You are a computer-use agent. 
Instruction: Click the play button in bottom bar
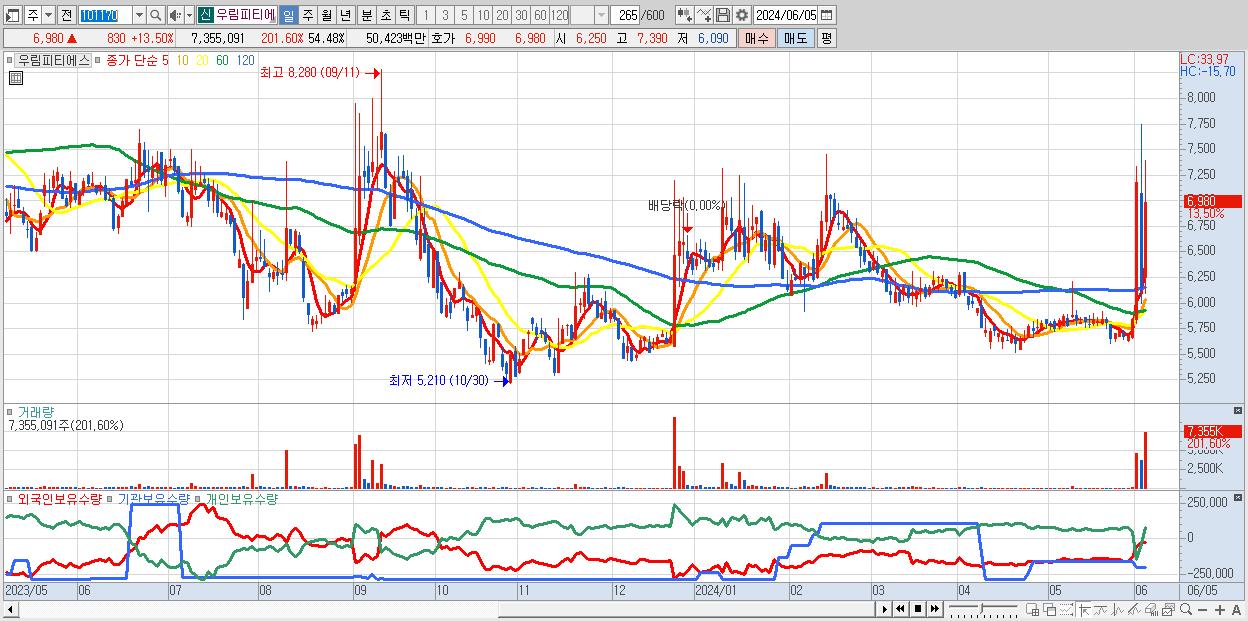(x=885, y=609)
